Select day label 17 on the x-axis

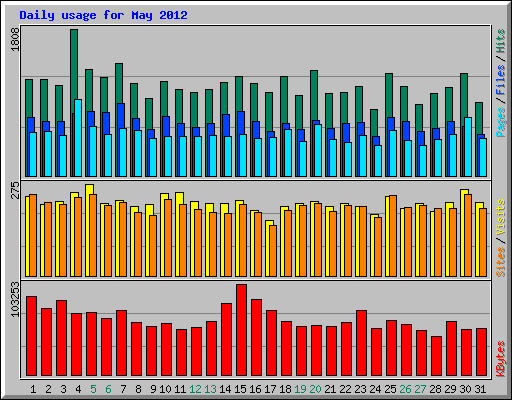(x=270, y=389)
